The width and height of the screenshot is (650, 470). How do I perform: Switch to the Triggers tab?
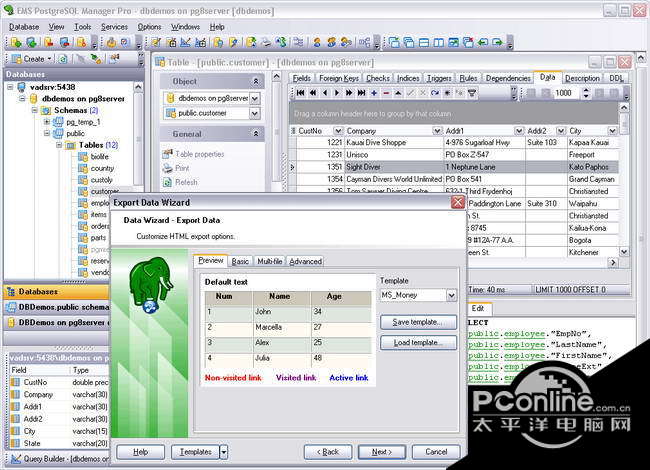[439, 78]
